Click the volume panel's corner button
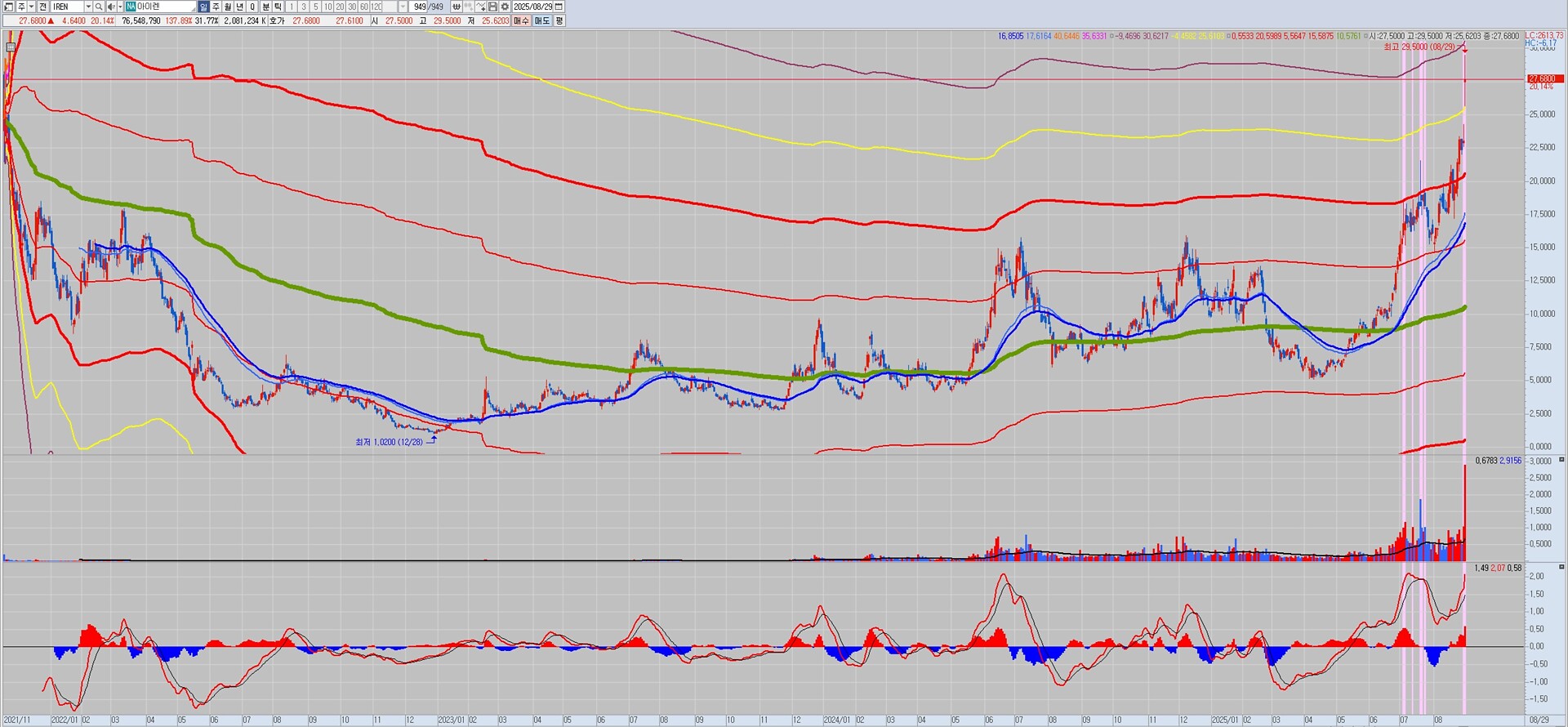Image resolution: width=1568 pixels, height=727 pixels. coord(1561,460)
